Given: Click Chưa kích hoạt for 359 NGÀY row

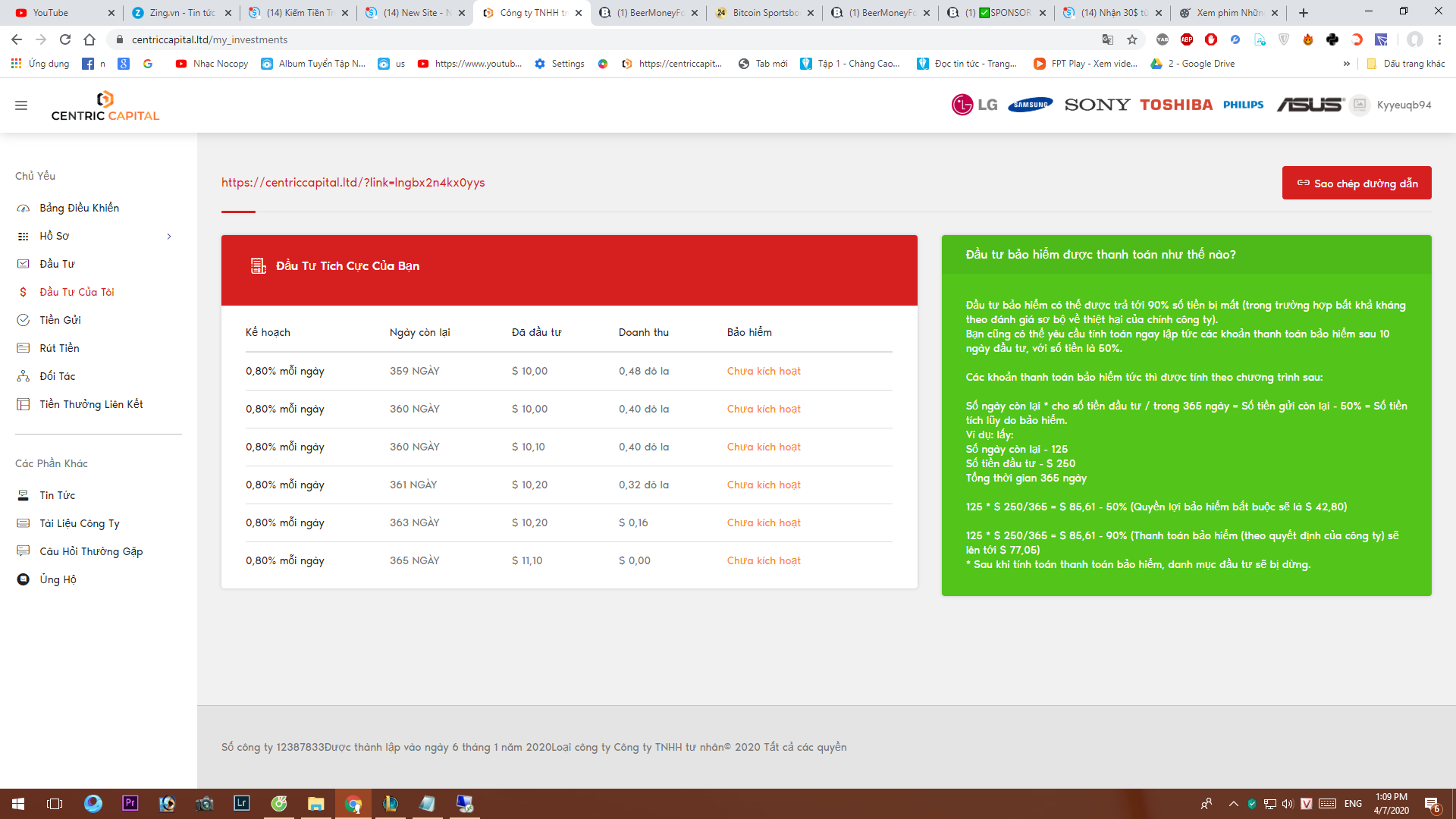Looking at the screenshot, I should pyautogui.click(x=763, y=371).
